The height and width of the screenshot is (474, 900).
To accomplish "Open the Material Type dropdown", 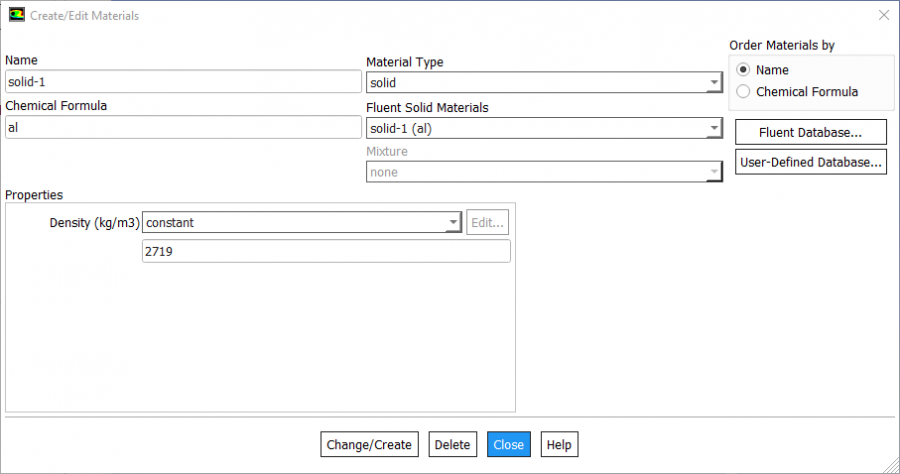I will [544, 83].
